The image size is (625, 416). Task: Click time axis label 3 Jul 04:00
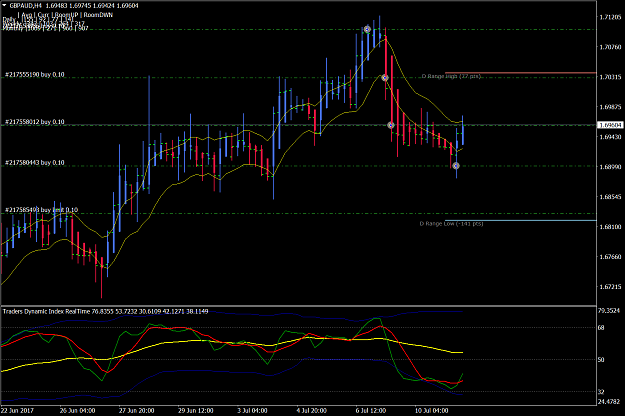pyautogui.click(x=252, y=410)
